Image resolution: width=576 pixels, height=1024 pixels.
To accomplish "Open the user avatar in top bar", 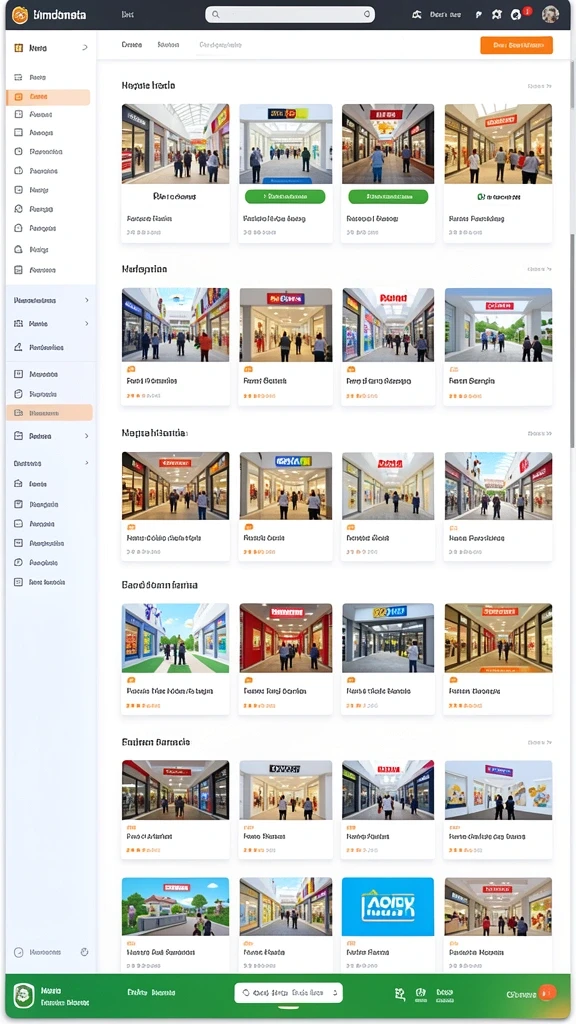I will [x=550, y=14].
